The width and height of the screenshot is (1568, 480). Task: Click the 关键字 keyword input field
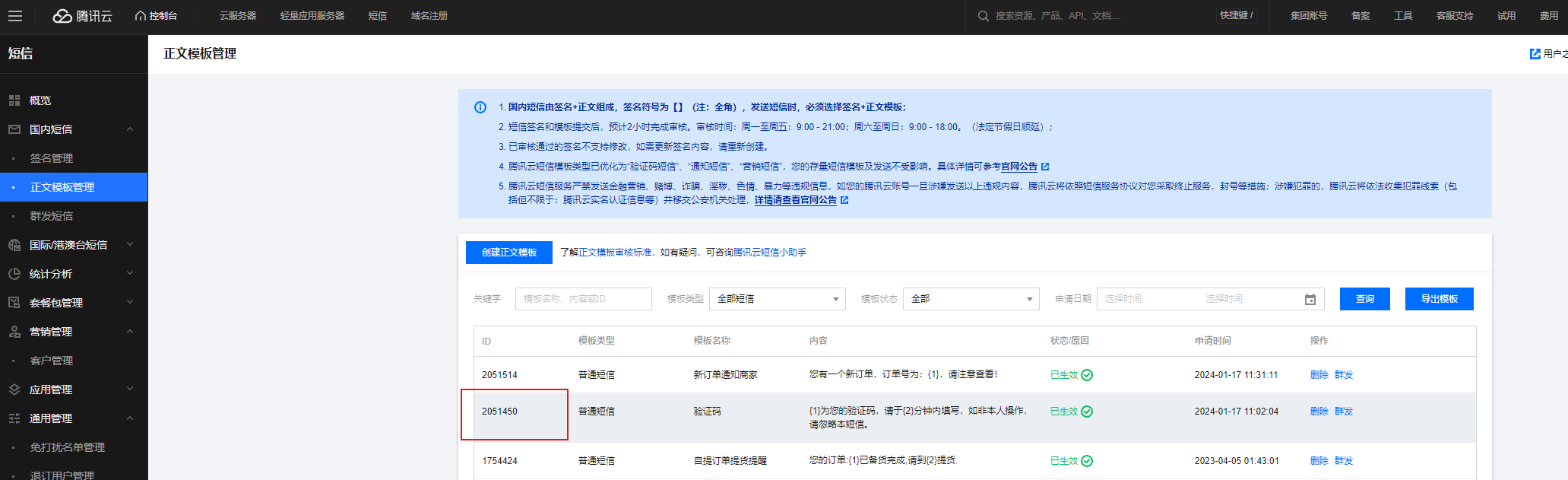pos(584,299)
